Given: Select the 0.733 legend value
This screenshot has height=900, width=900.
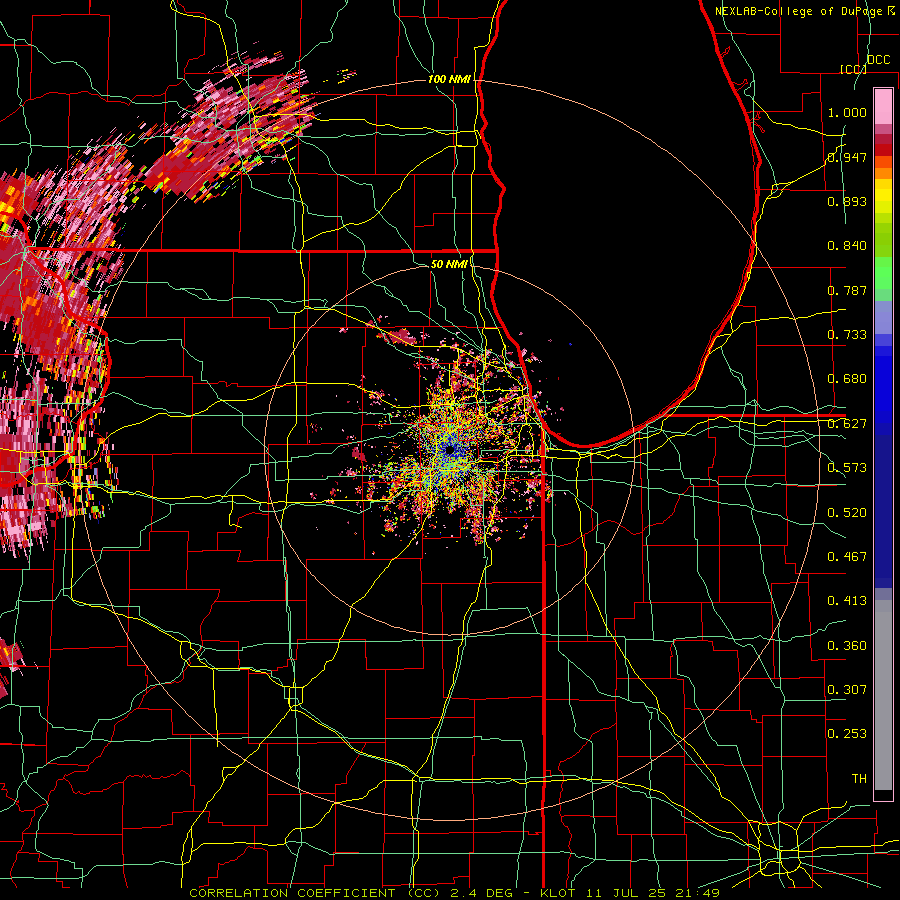Looking at the screenshot, I should 847,335.
